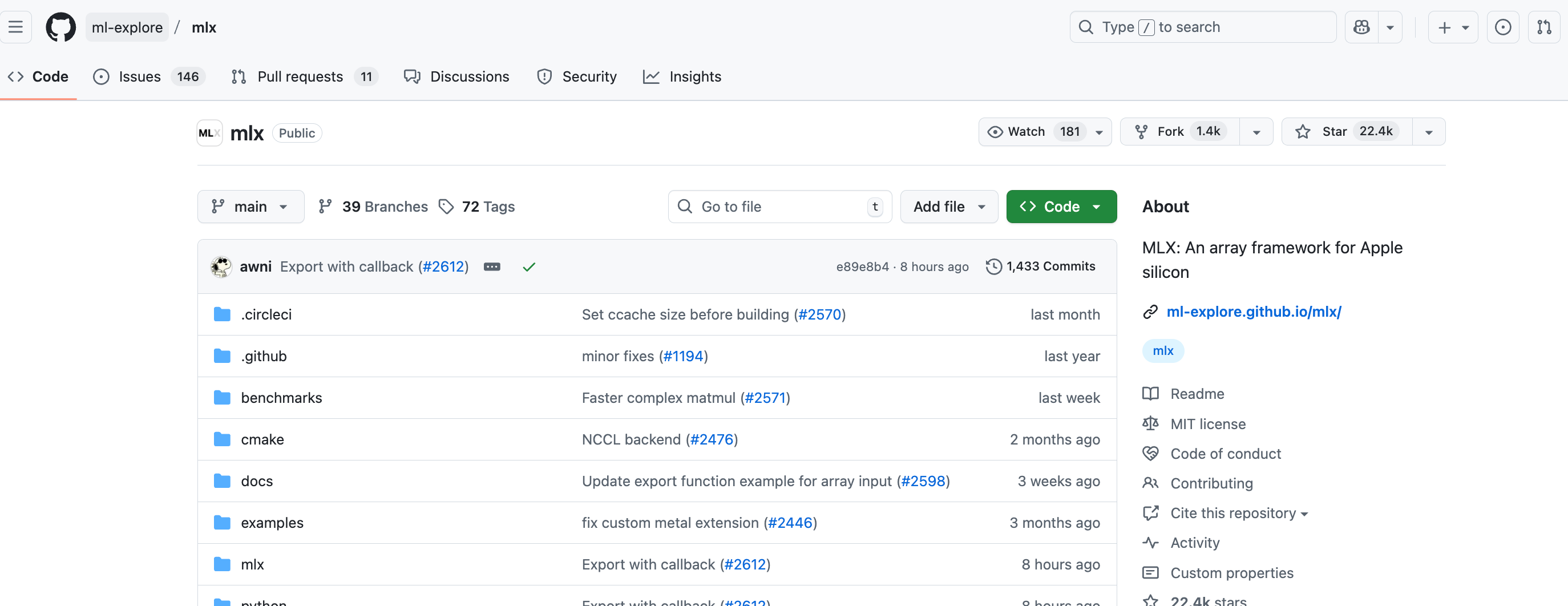Open ml-explore.github.io/mlx/ website link
Viewport: 1568px width, 606px height.
click(x=1253, y=311)
